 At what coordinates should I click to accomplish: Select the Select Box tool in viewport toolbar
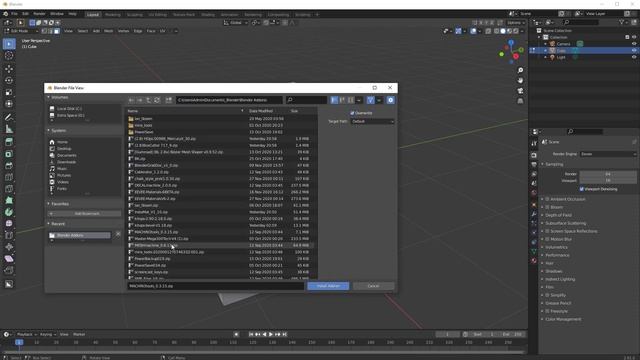point(9,44)
